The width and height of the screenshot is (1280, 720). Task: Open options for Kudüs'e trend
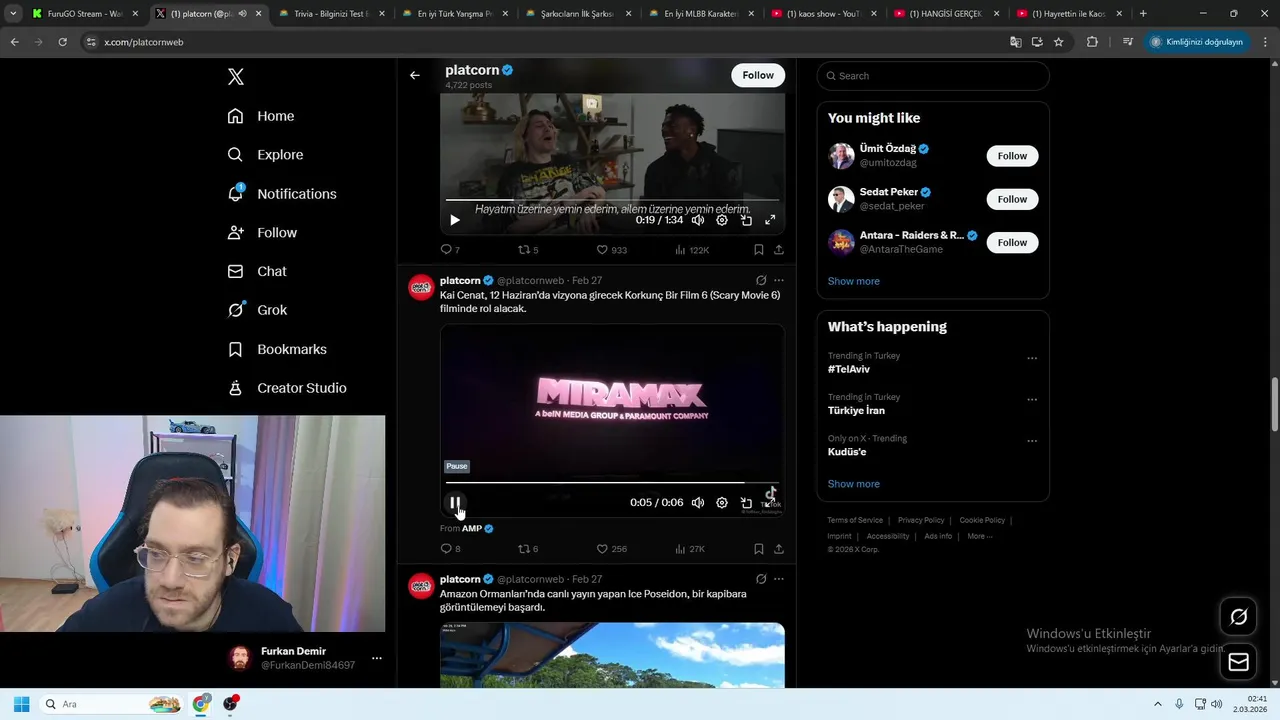(x=1032, y=441)
